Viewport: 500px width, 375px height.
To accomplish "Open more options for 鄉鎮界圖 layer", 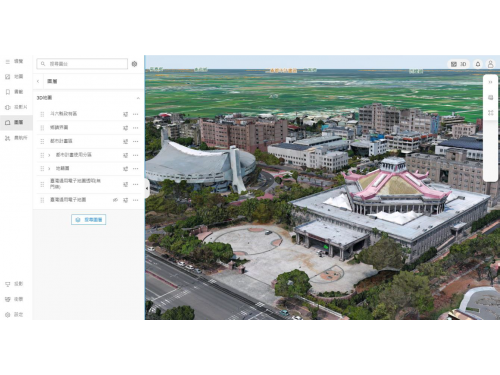I will 135,128.
